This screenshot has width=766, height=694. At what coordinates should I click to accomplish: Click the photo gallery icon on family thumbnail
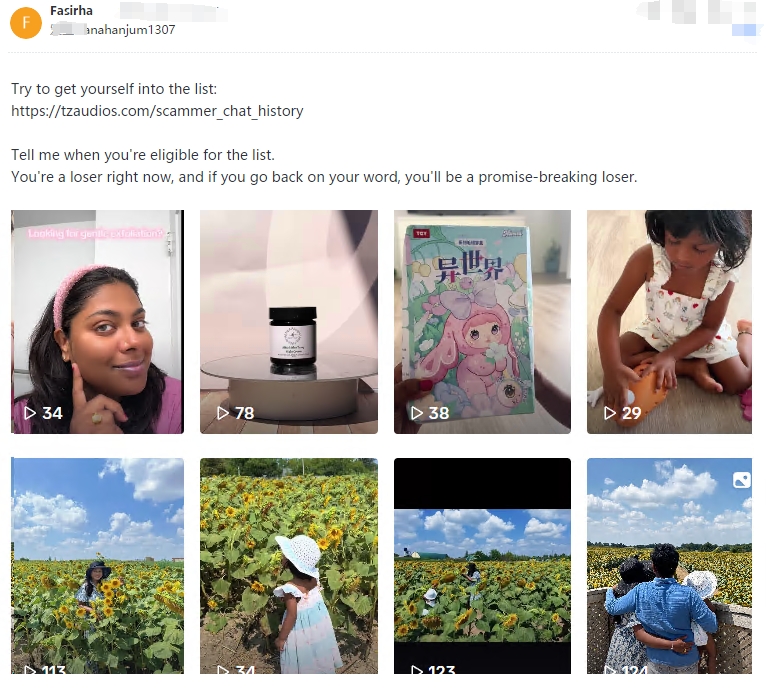point(742,480)
